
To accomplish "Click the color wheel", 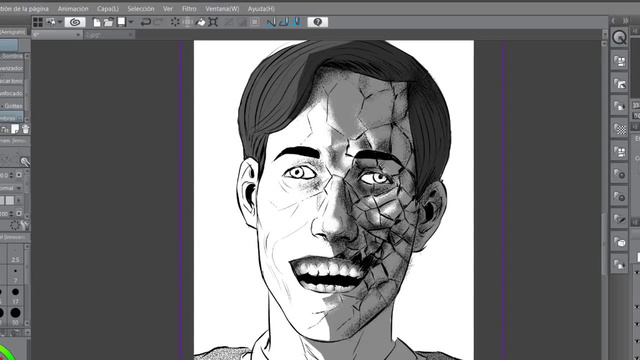I will [6, 353].
